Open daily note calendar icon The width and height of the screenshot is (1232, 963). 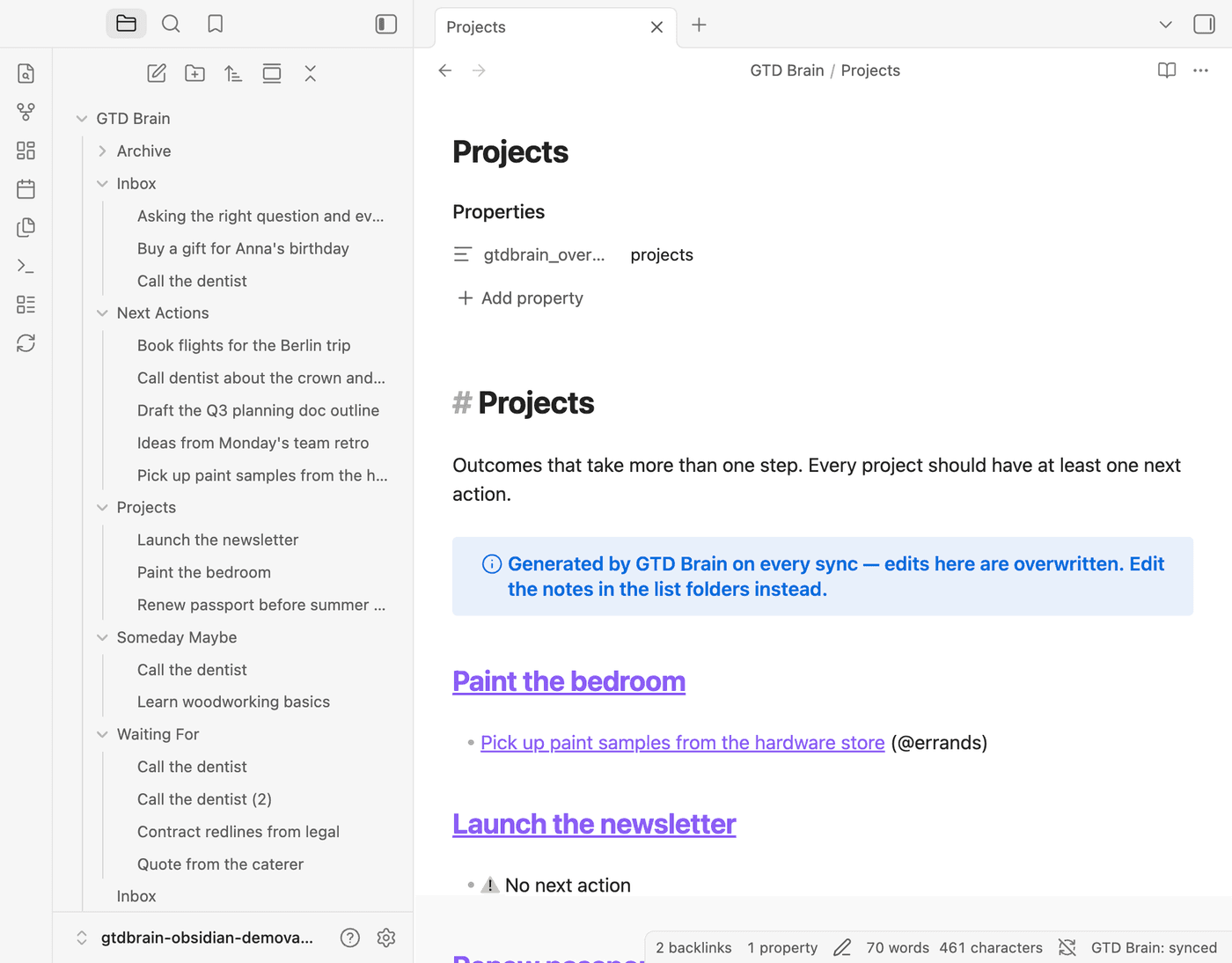pyautogui.click(x=26, y=189)
